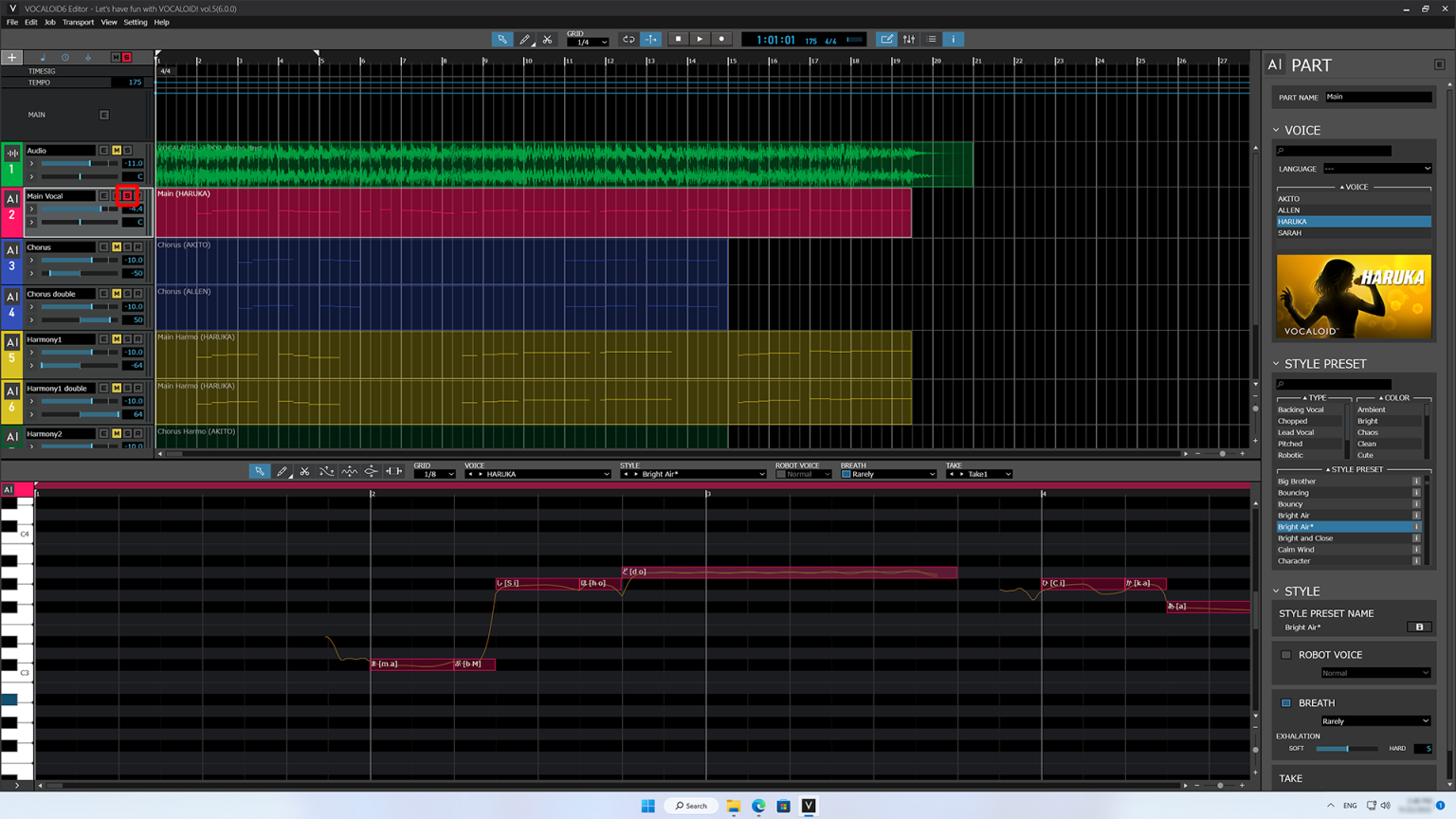Select the Scissors tool in the top toolbar

coord(547,39)
